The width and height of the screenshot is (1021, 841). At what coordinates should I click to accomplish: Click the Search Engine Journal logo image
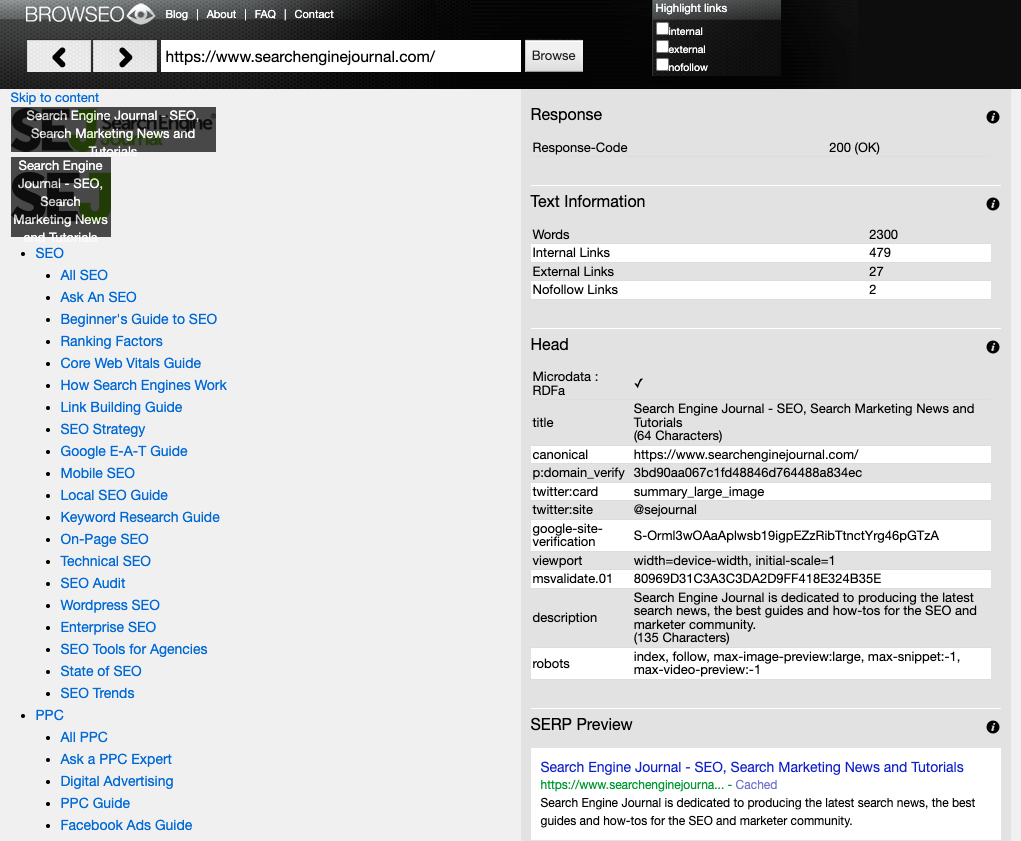point(113,130)
